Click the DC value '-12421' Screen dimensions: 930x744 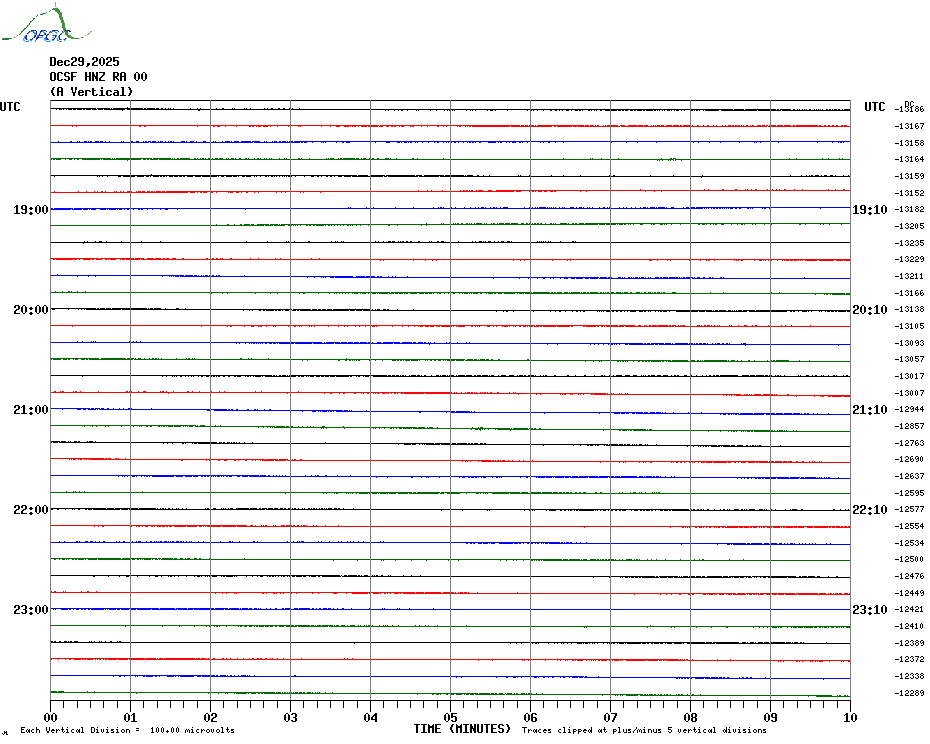909,609
